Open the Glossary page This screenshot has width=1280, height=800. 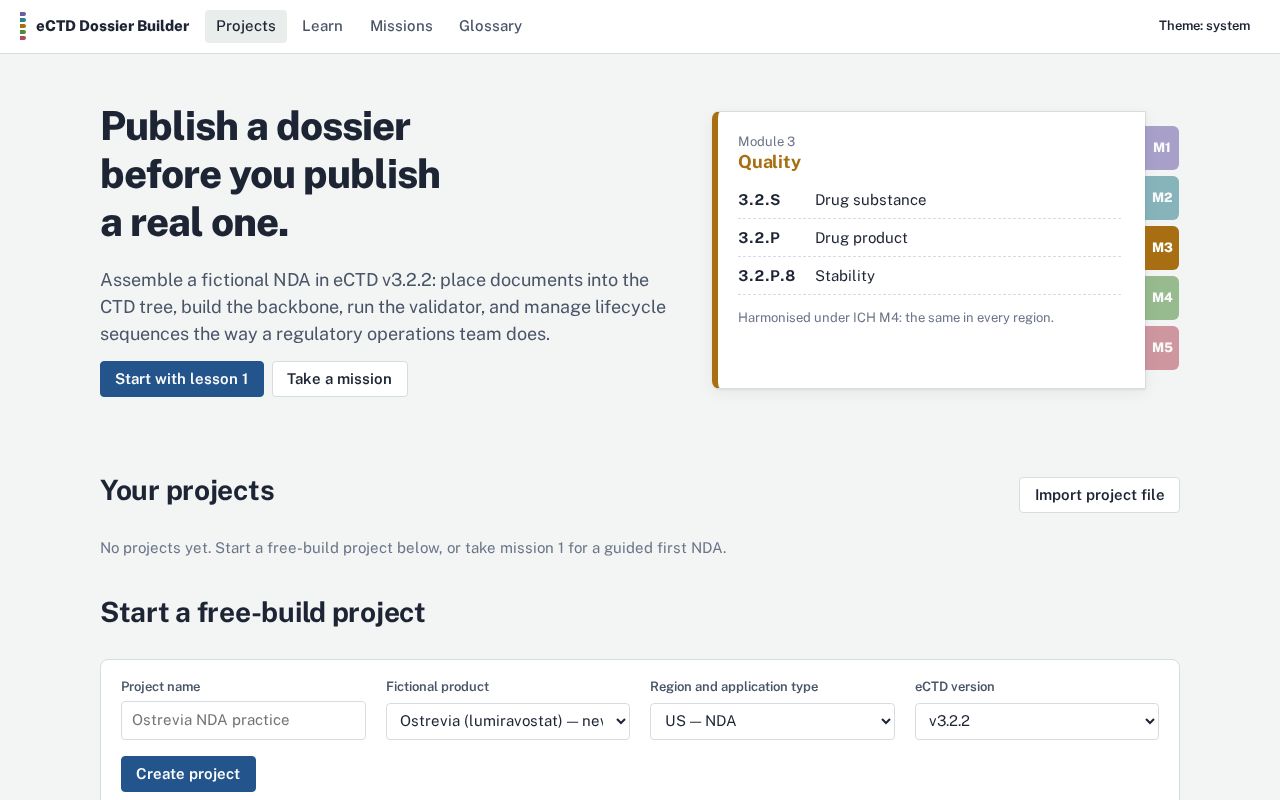point(490,26)
